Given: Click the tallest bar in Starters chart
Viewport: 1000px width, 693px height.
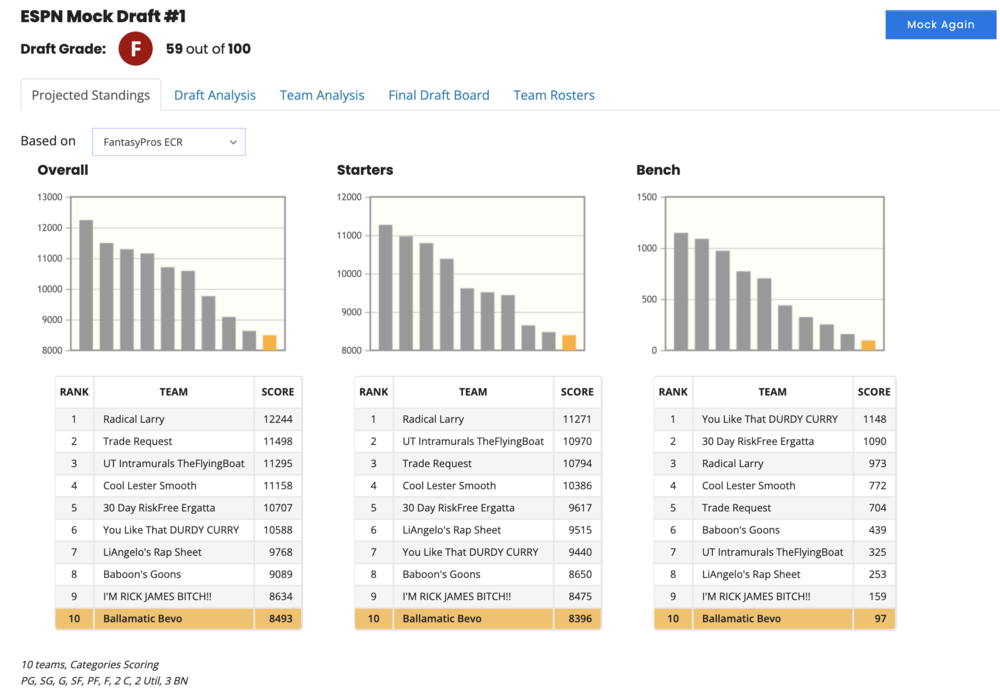Looking at the screenshot, I should tap(385, 288).
